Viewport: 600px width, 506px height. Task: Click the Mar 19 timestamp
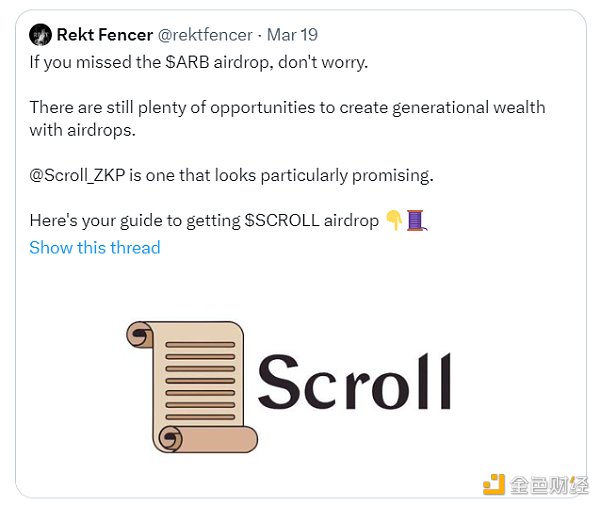coord(294,35)
